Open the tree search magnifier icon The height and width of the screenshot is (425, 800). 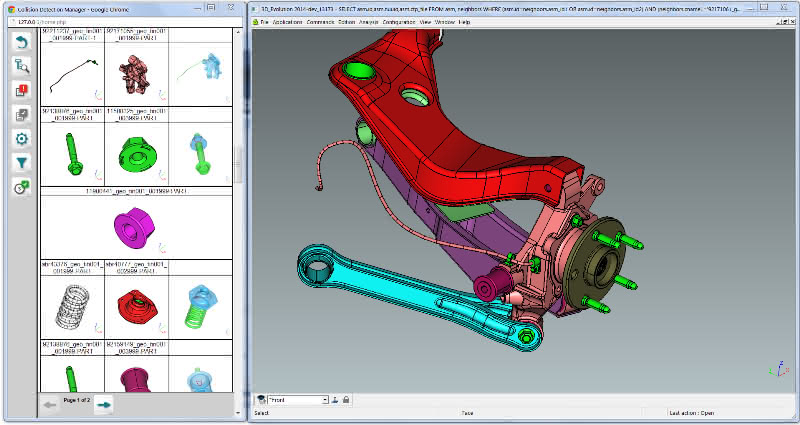(x=21, y=66)
